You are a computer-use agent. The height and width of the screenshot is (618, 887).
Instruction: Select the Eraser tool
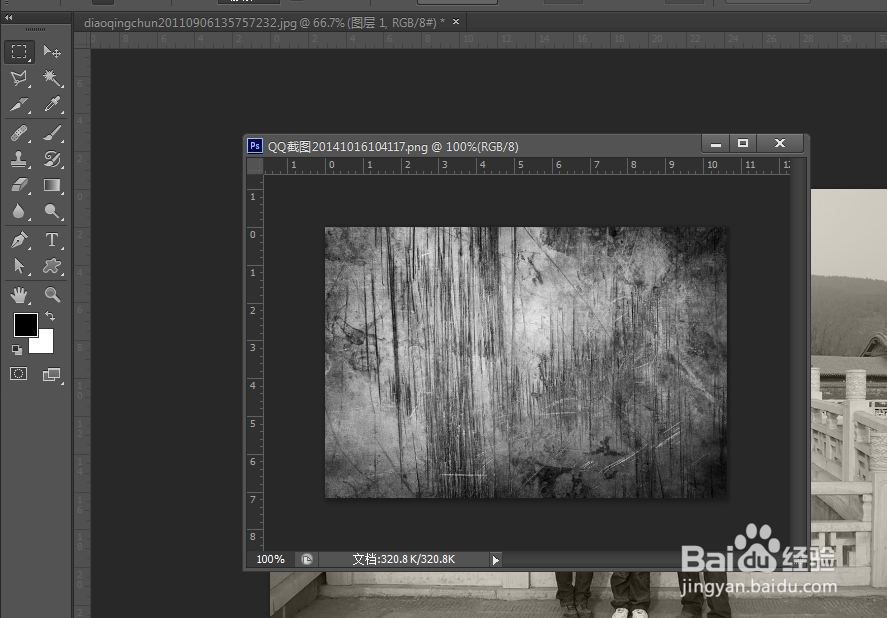[19, 185]
